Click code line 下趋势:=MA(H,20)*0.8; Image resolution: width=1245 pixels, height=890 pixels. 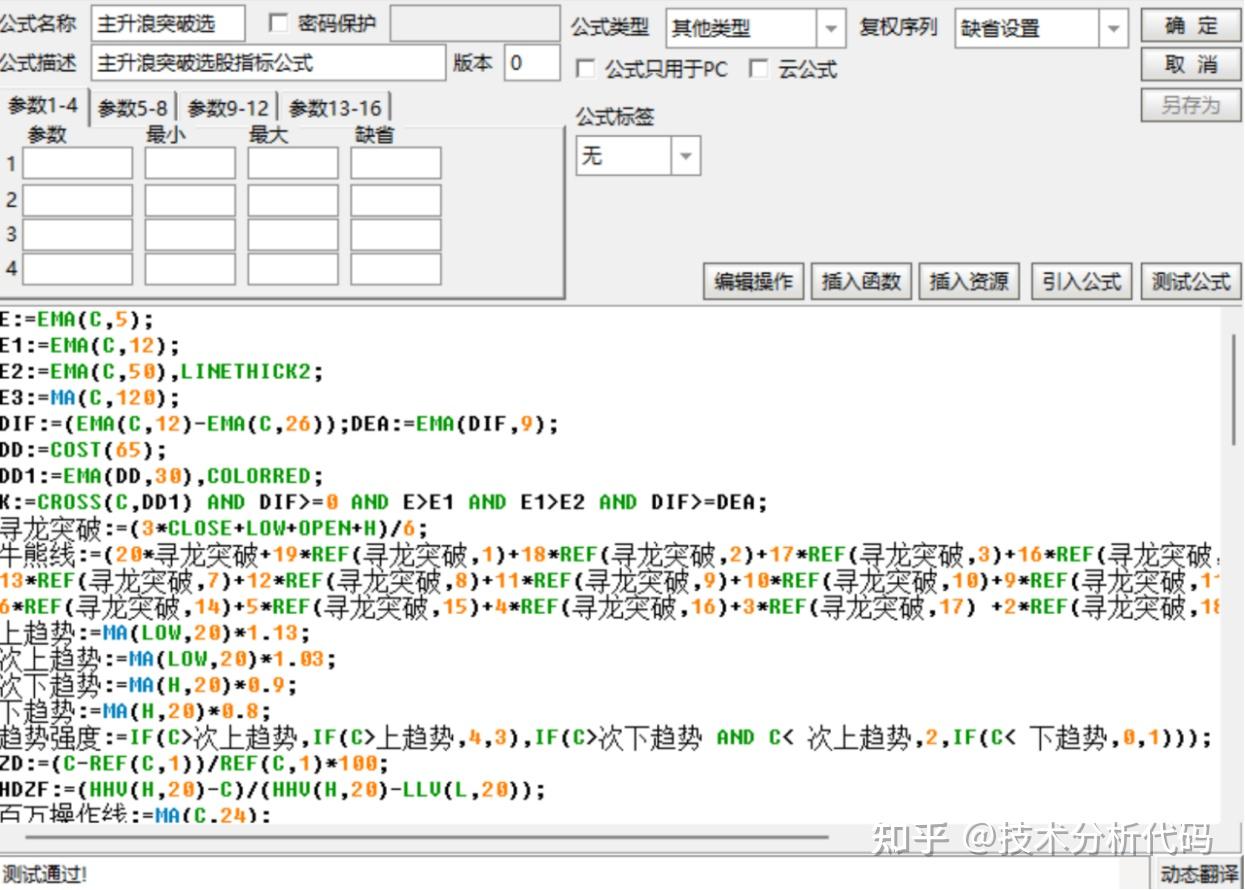[x=136, y=712]
